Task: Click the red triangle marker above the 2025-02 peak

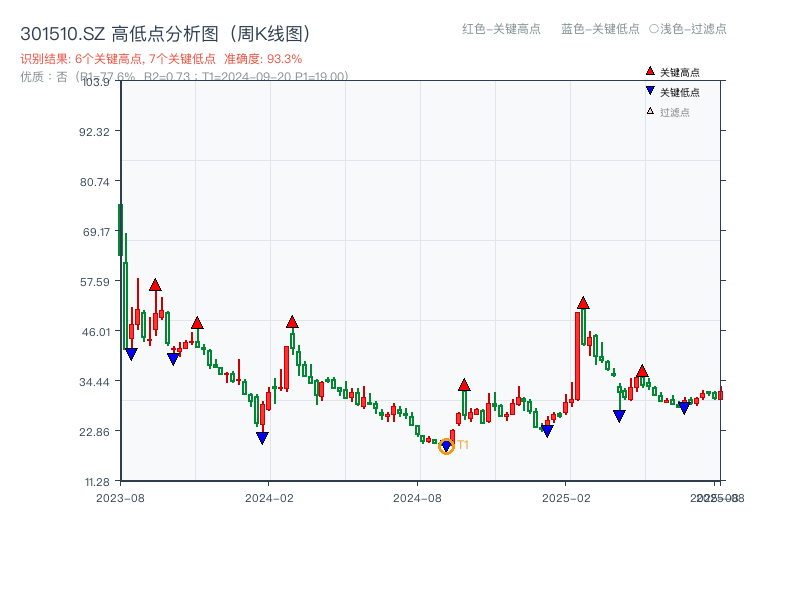Action: pos(583,300)
